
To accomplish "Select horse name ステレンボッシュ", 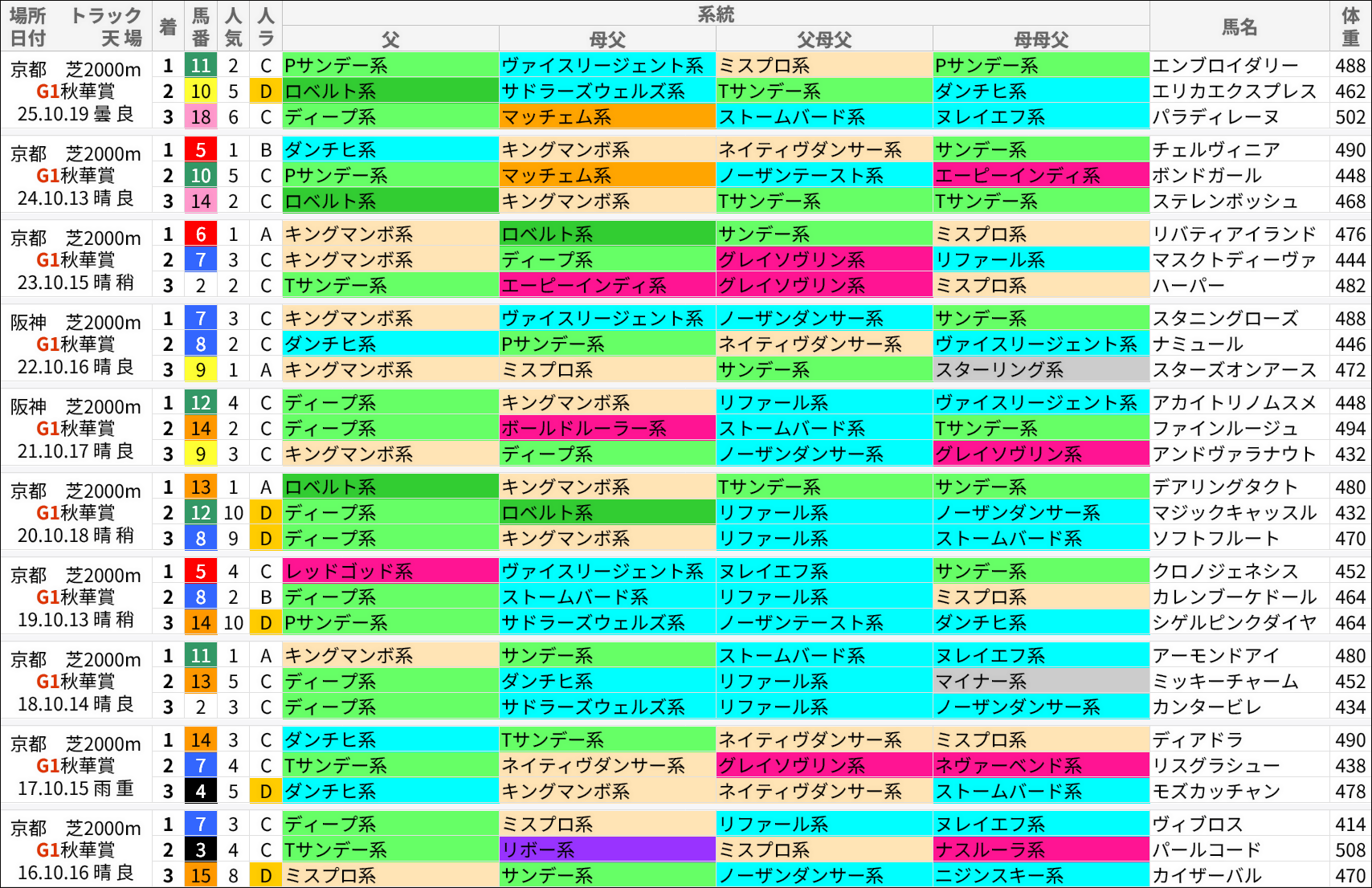I will pos(1225,202).
